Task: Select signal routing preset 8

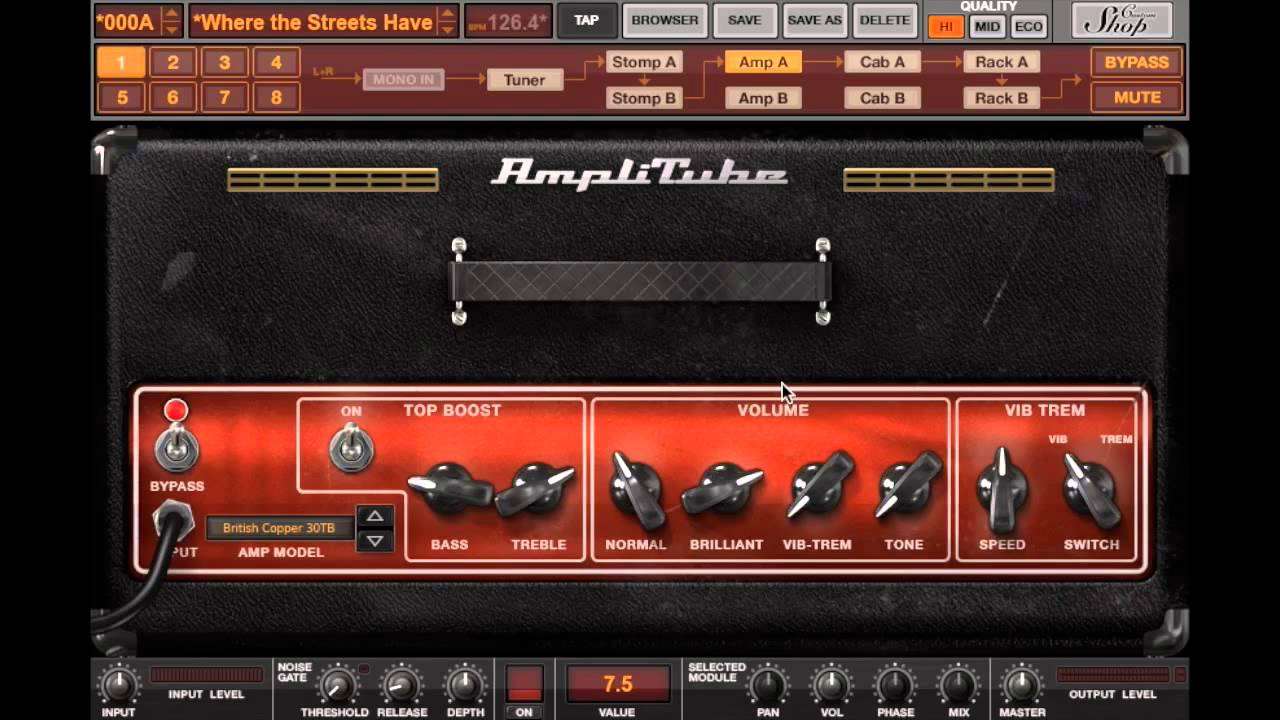Action: [x=276, y=97]
